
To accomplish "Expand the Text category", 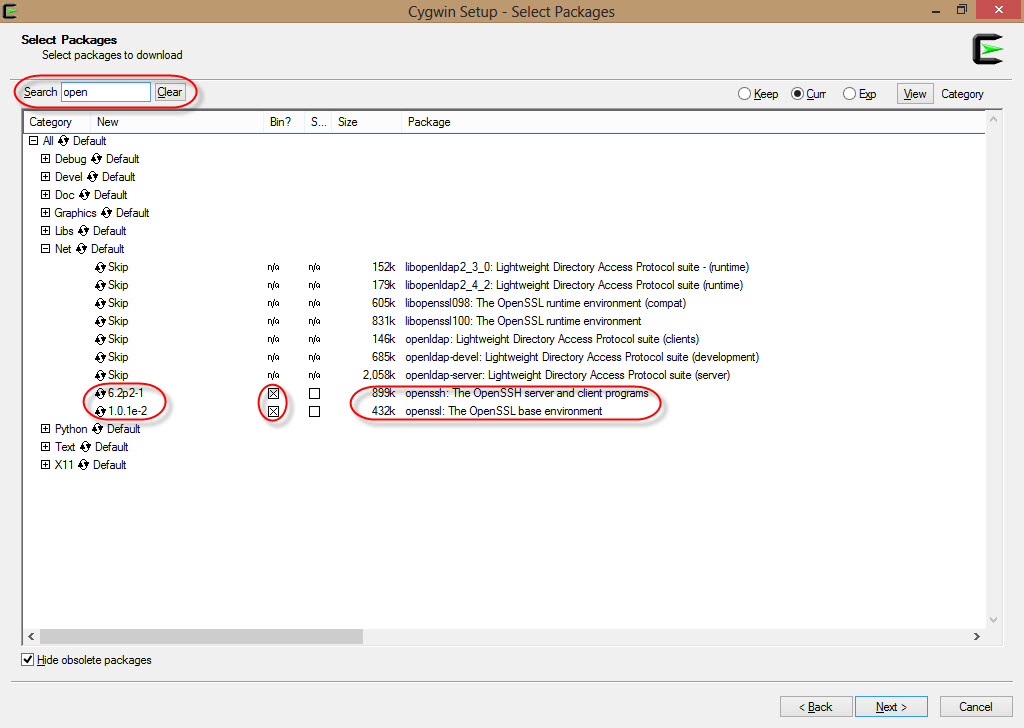I will 45,447.
